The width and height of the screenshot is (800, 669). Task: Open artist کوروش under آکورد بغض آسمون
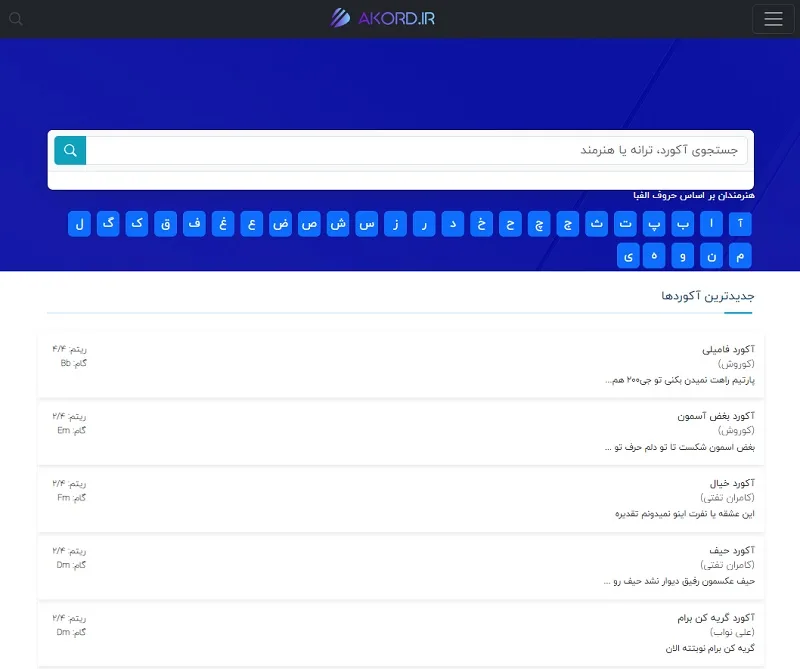pyautogui.click(x=736, y=431)
